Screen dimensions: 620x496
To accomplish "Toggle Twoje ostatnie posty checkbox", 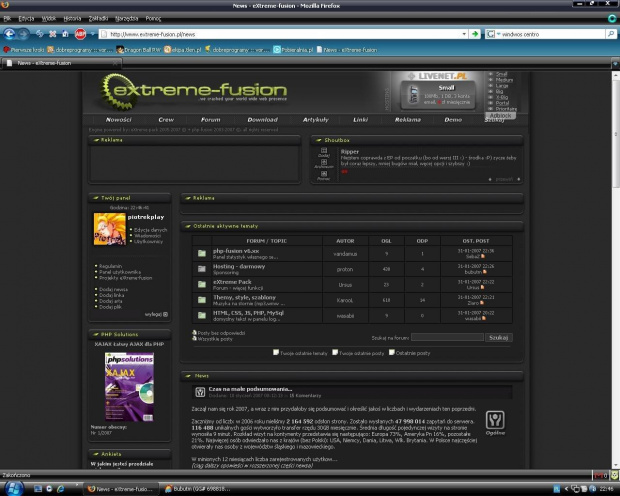I will 335,352.
